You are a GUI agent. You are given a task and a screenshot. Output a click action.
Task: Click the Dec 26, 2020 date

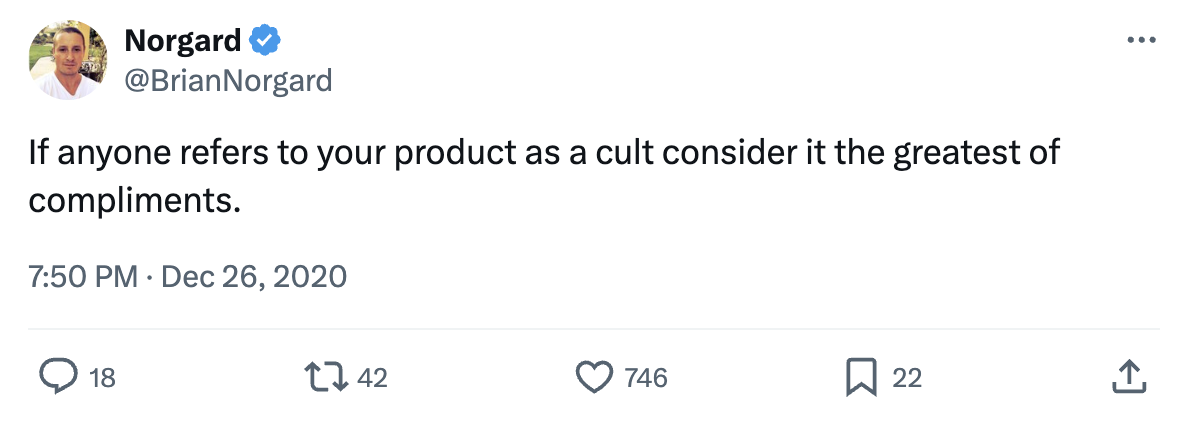click(253, 275)
